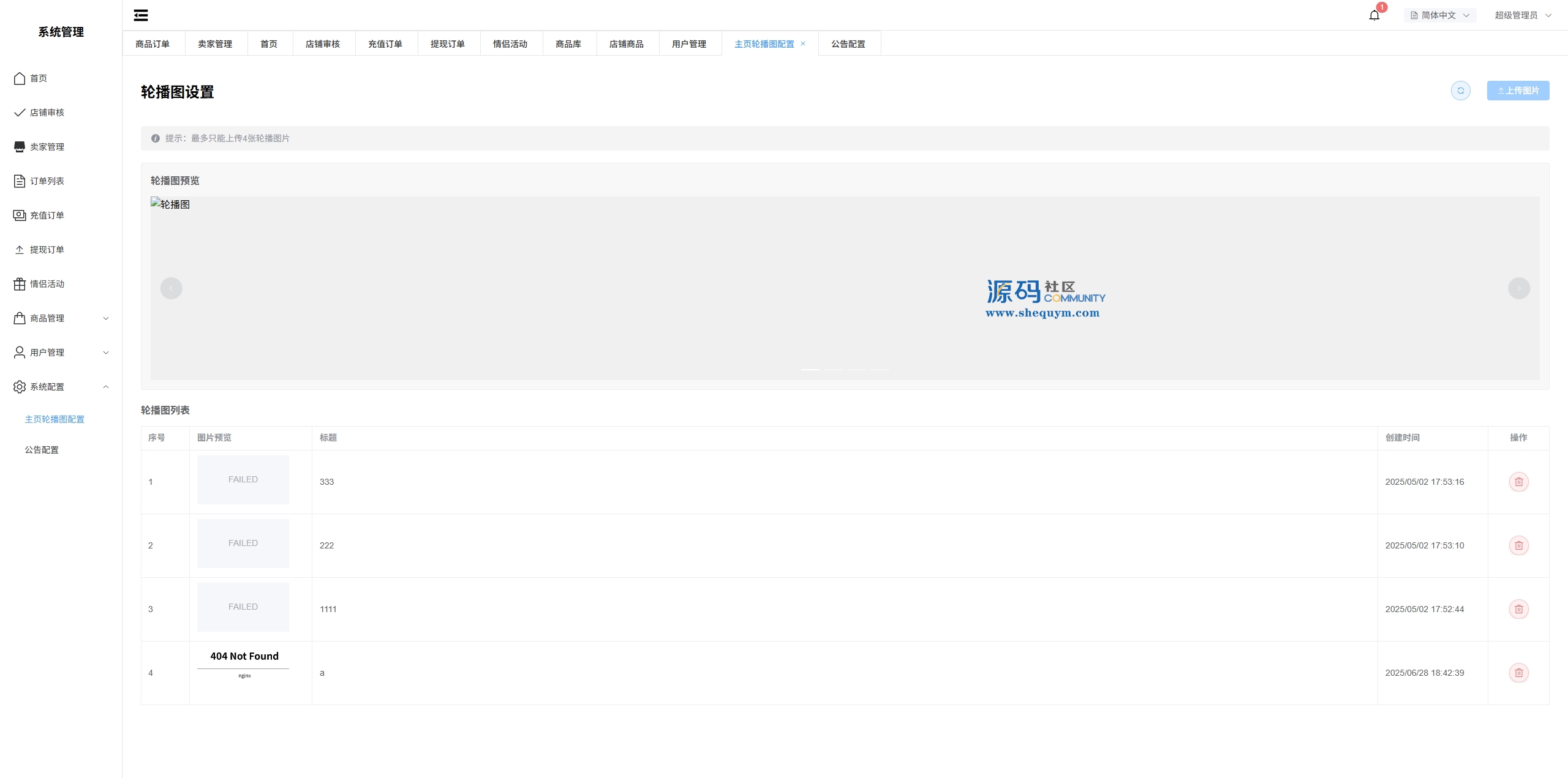Switch to the 商品订单 tab
Viewport: 1568px width, 778px height.
tap(153, 44)
